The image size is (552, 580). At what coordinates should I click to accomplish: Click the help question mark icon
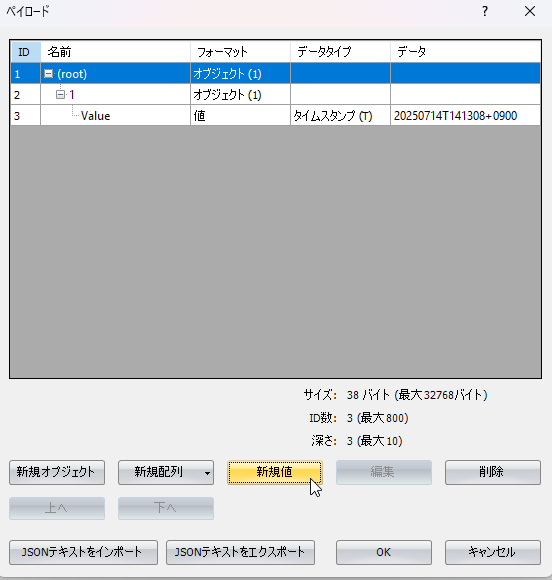[x=485, y=11]
